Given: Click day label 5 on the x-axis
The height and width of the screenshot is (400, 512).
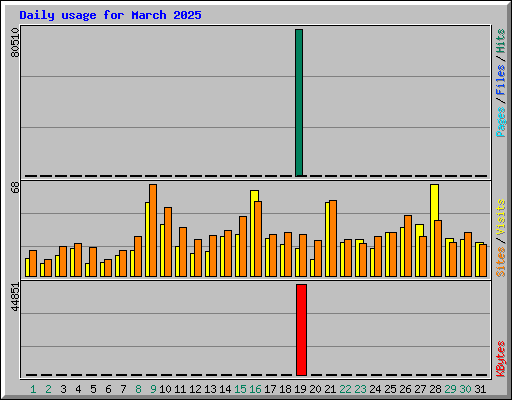Looking at the screenshot, I should click(x=93, y=389).
